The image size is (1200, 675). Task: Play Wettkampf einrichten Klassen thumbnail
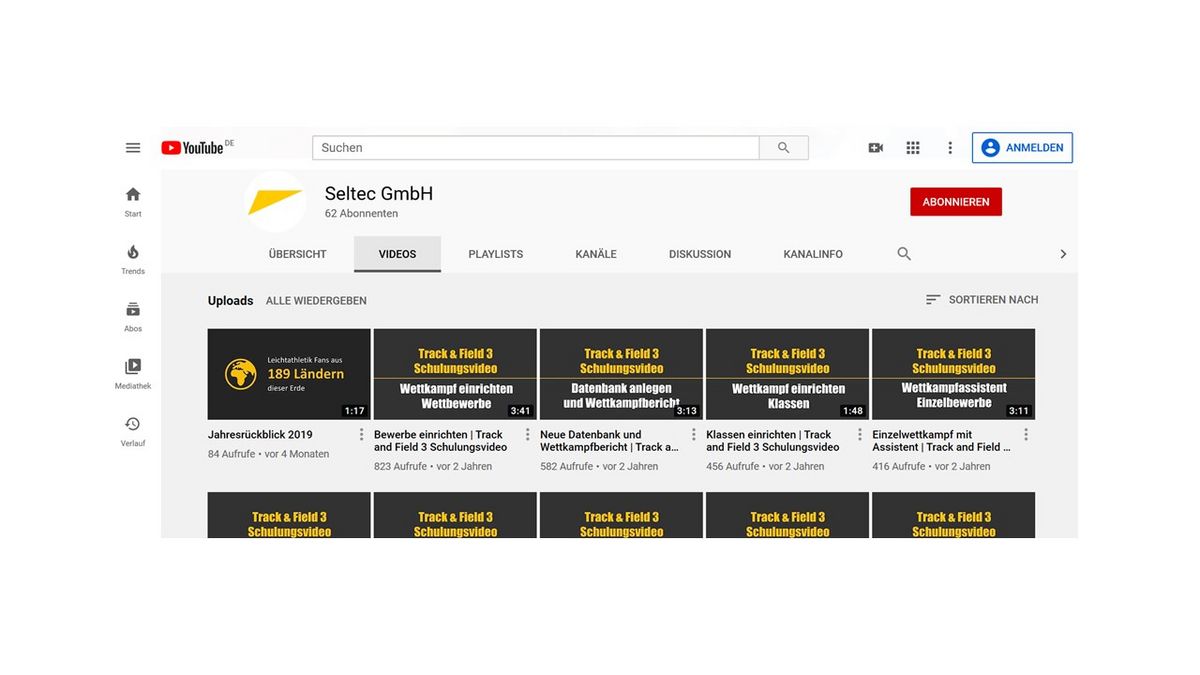(787, 374)
